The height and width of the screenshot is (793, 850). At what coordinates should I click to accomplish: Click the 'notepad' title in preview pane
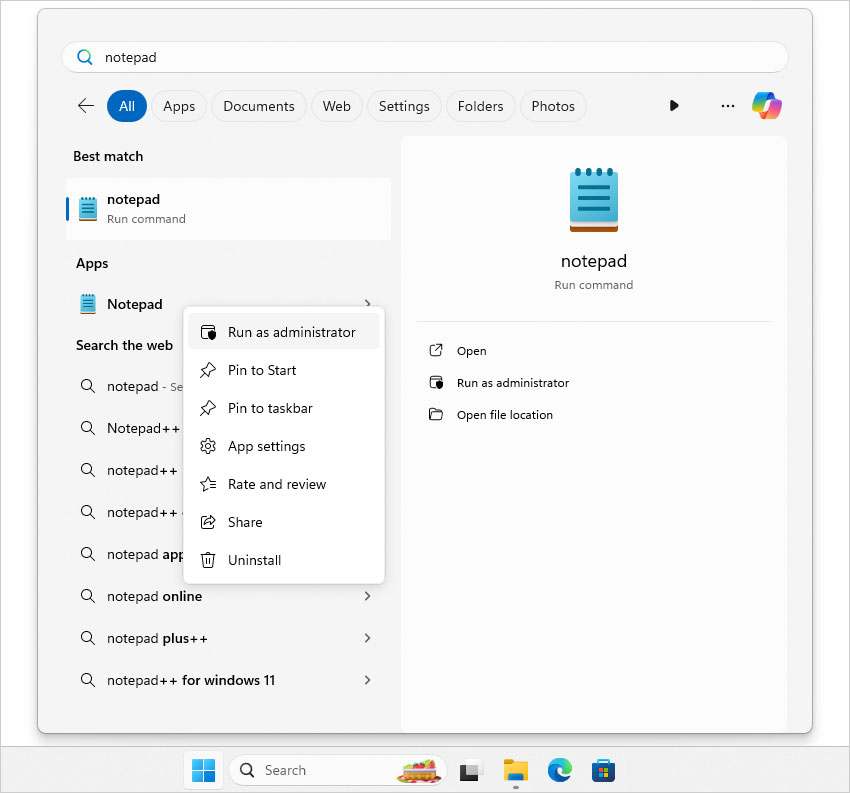point(594,261)
